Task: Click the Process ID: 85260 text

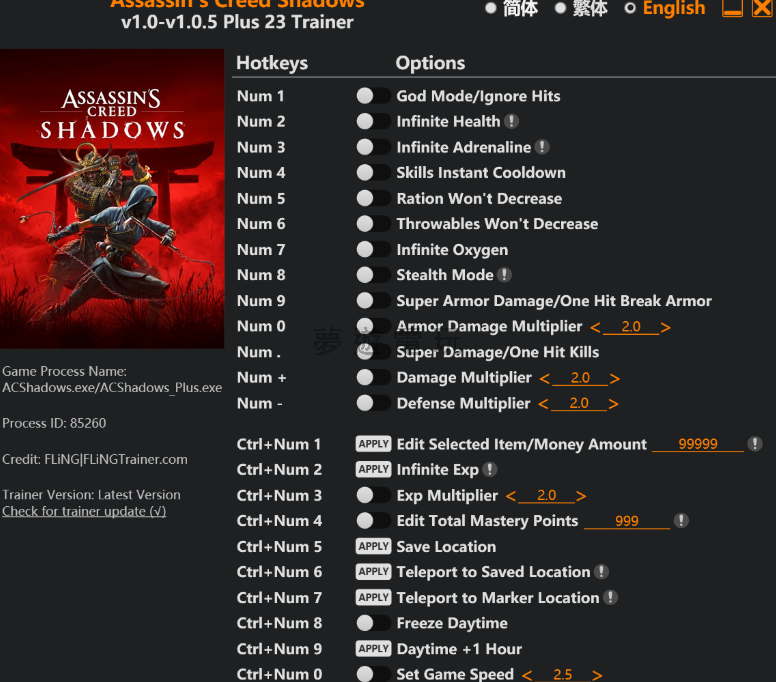Action: [x=54, y=423]
